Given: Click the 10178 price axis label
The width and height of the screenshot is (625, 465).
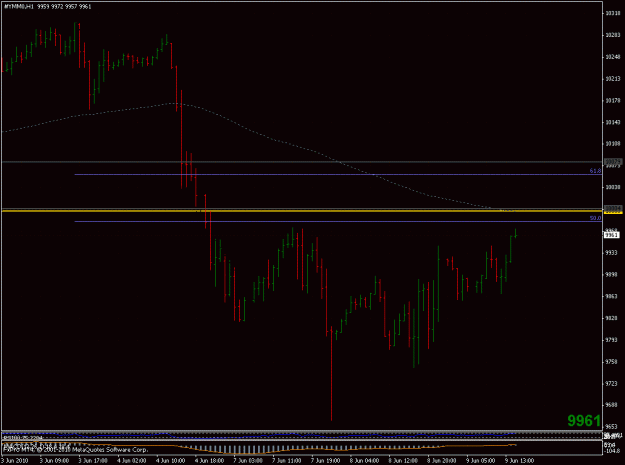Looking at the screenshot, I should pos(612,101).
